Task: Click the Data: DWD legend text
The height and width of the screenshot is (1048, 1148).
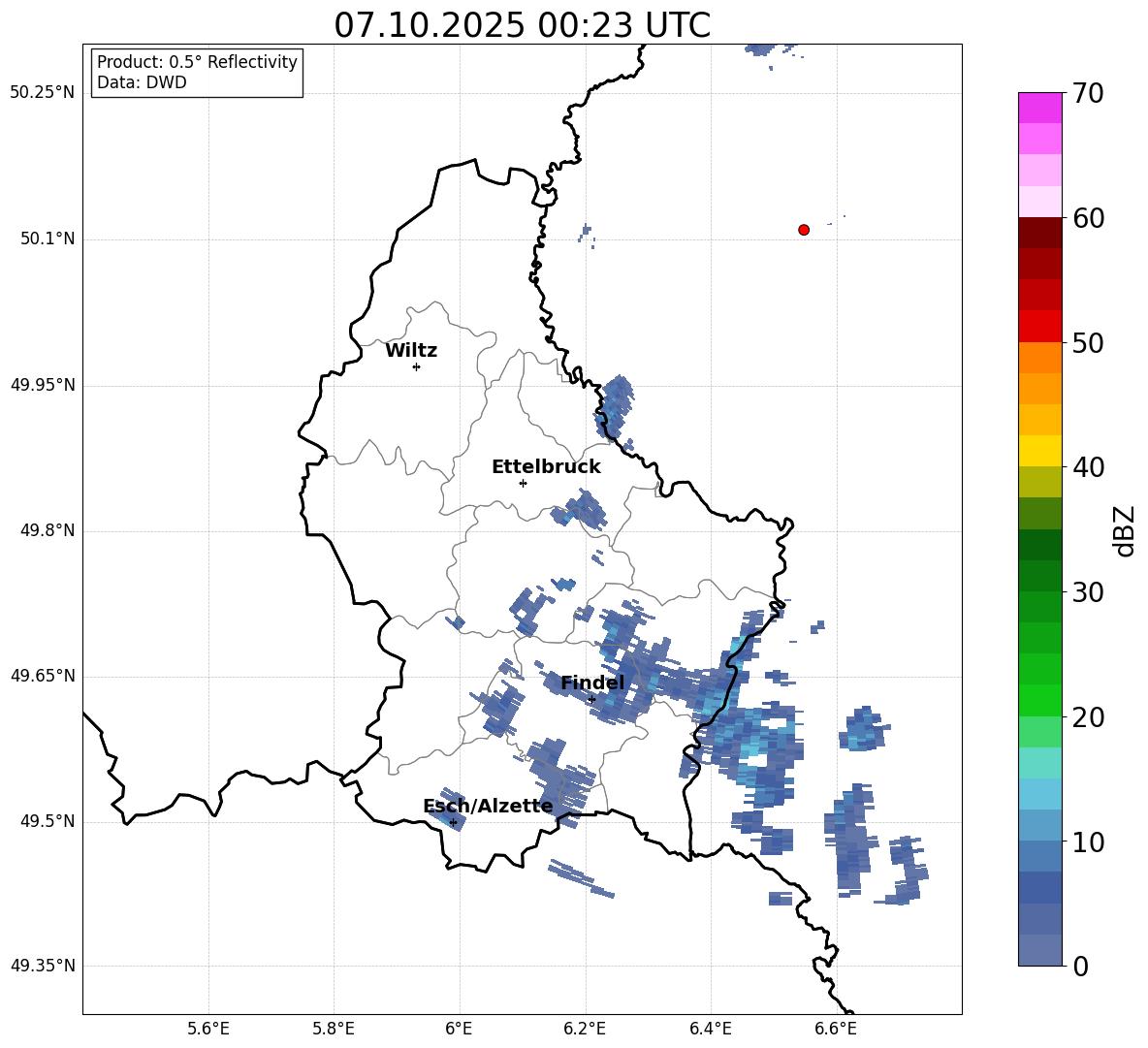Action: (142, 82)
